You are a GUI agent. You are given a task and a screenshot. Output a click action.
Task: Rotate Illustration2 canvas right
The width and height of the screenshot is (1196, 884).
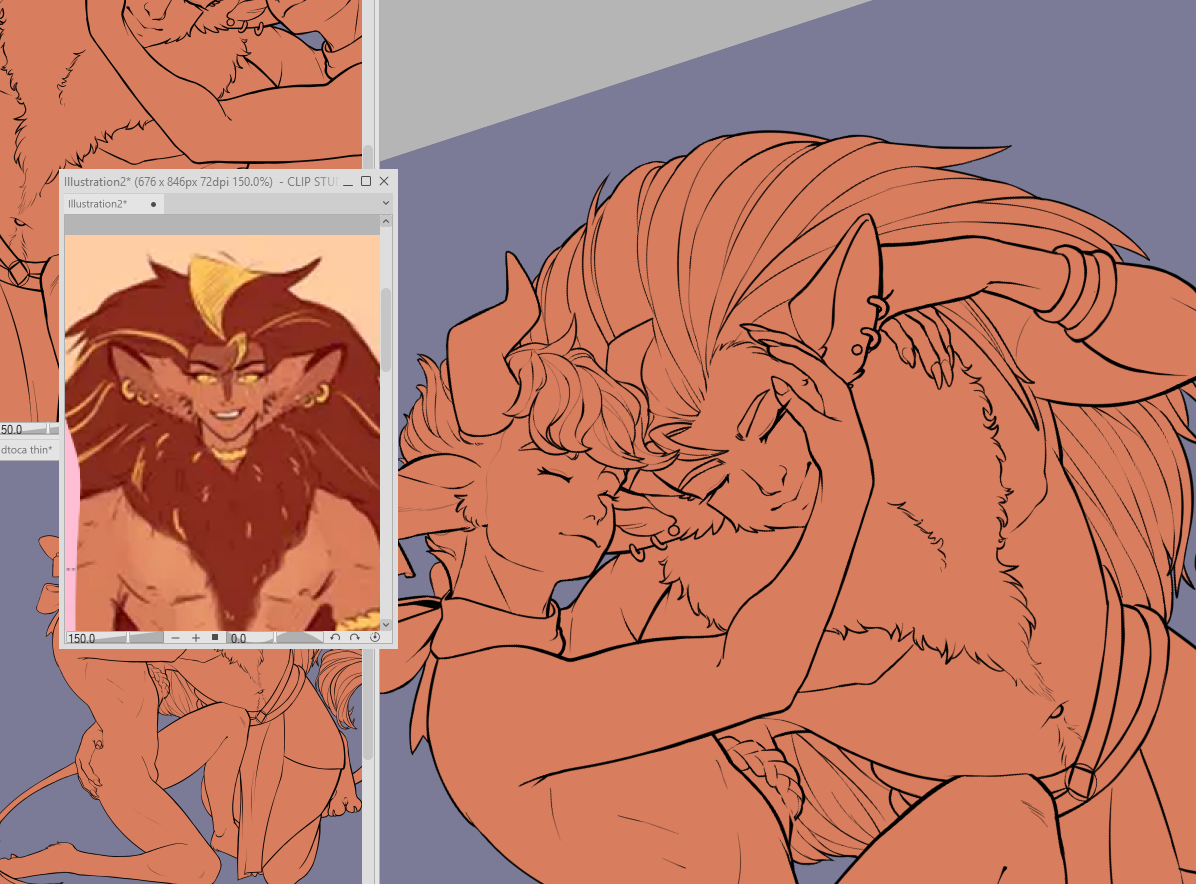pos(355,637)
